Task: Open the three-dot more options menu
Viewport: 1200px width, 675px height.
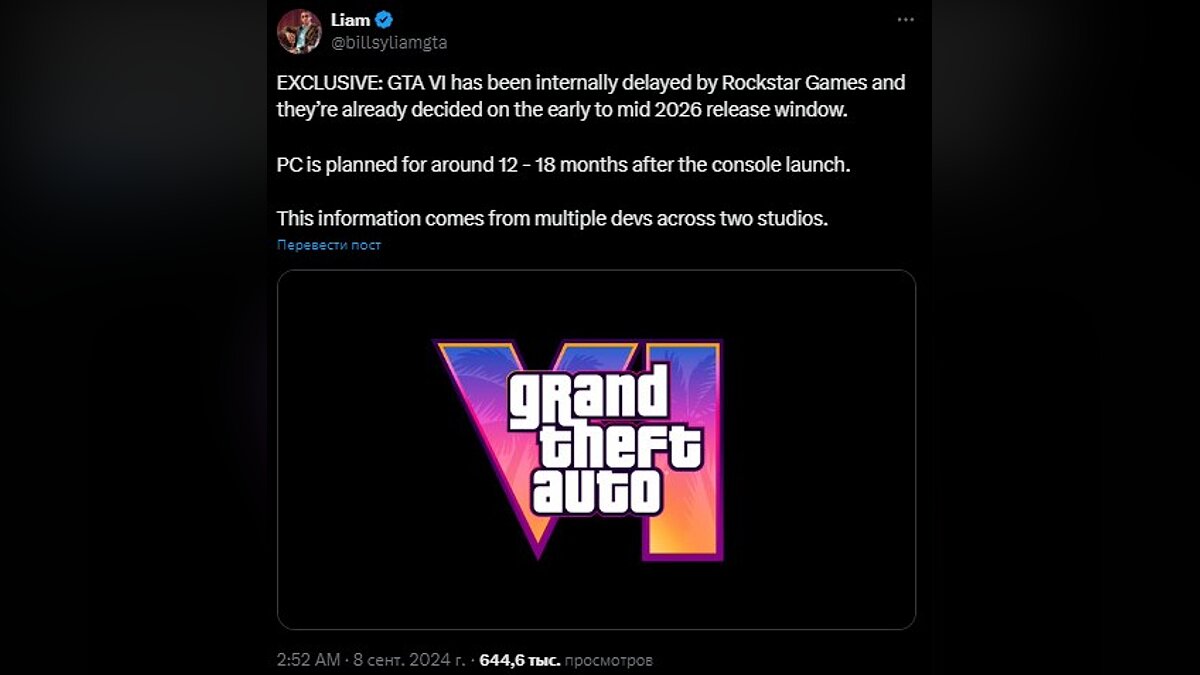Action: click(x=905, y=20)
